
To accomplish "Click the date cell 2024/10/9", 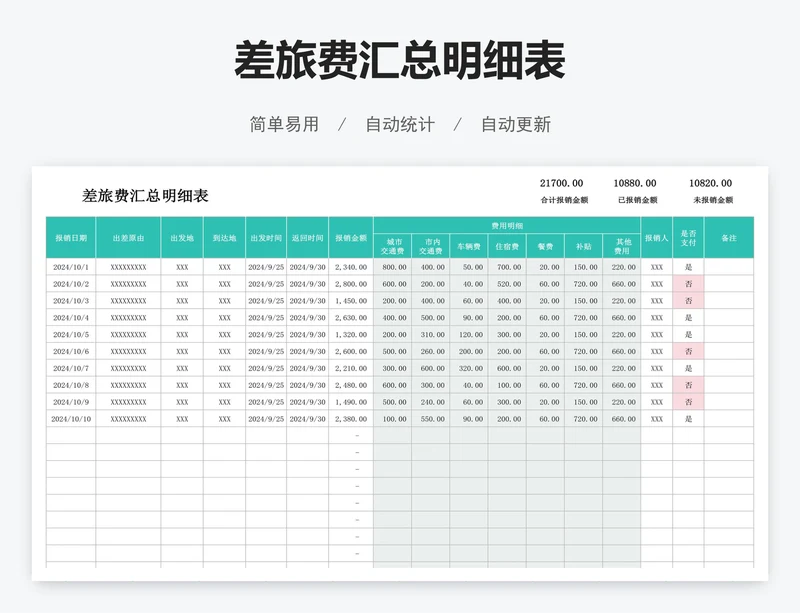I will click(71, 402).
